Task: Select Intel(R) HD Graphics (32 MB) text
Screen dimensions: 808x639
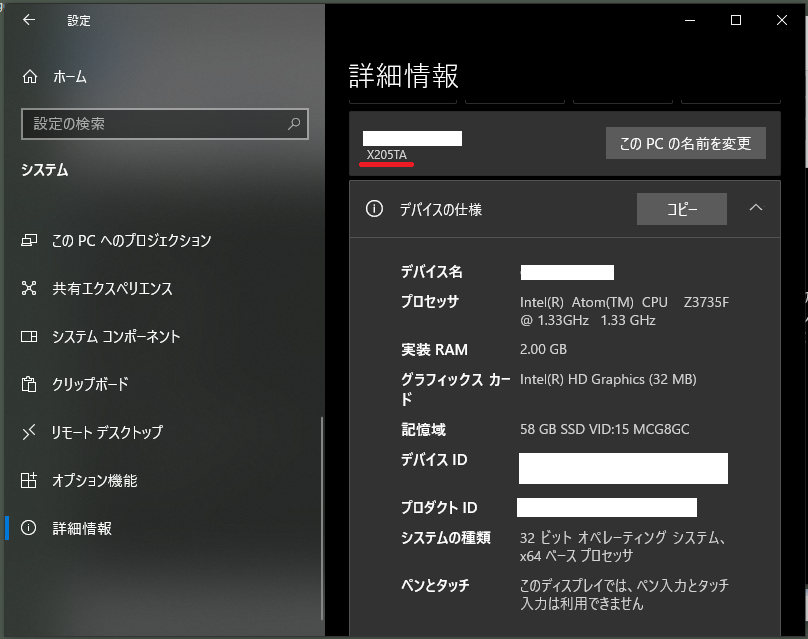Action: pyautogui.click(x=608, y=380)
